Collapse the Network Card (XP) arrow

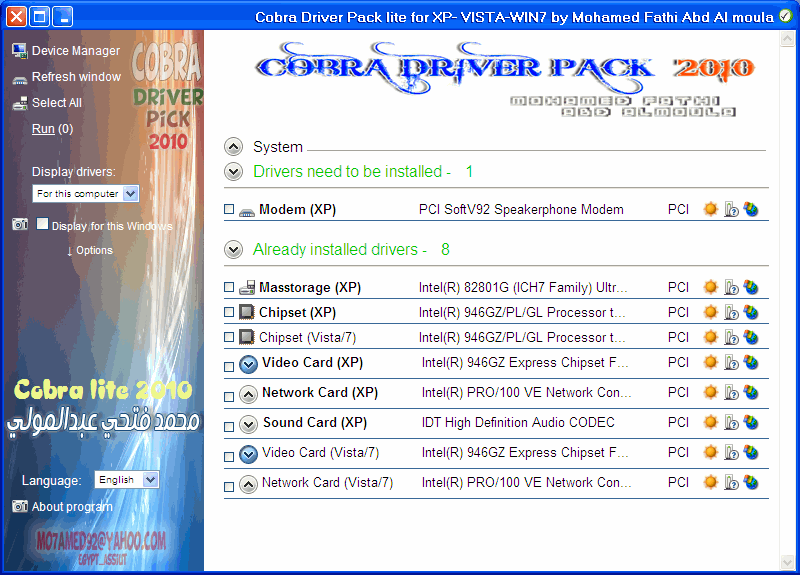pos(248,395)
